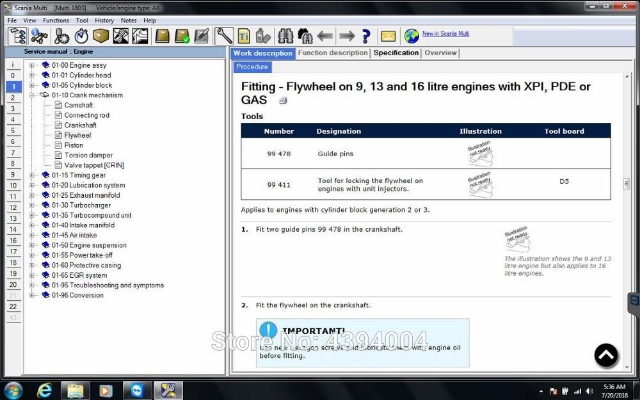This screenshot has height=400, width=640.
Task: Click the single binoculars search icon
Action: pos(285,36)
